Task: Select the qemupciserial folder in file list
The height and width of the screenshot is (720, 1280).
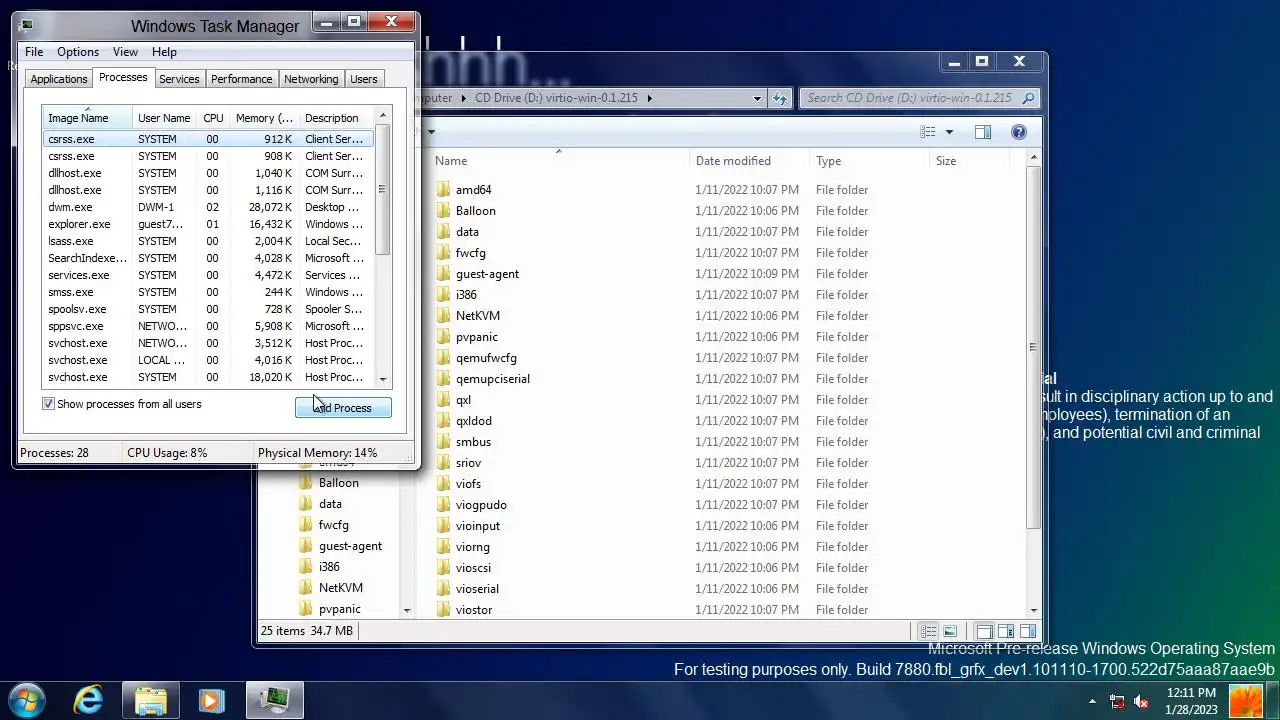Action: click(x=492, y=379)
